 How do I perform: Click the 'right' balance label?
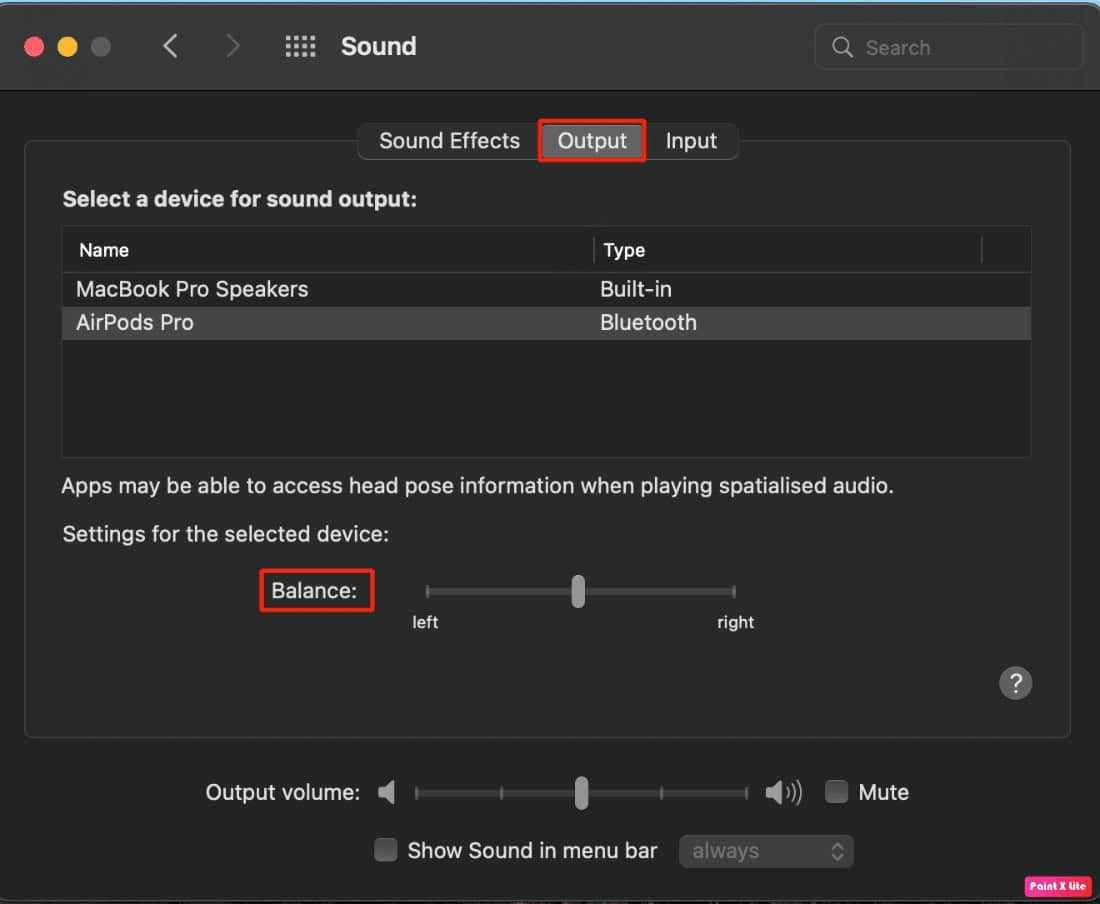735,622
